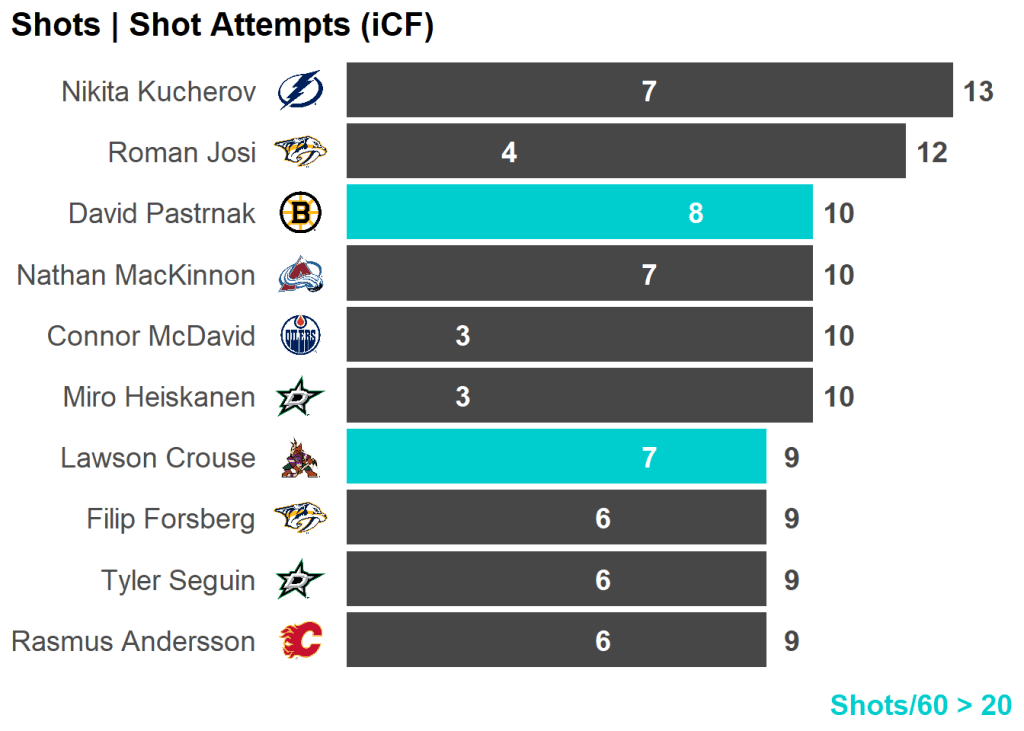
Task: Click the Arizona Coyotes logo
Action: [300, 458]
